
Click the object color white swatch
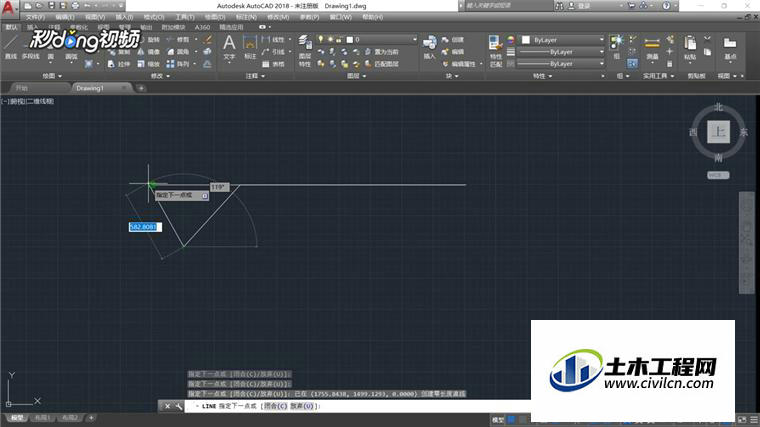pos(526,40)
